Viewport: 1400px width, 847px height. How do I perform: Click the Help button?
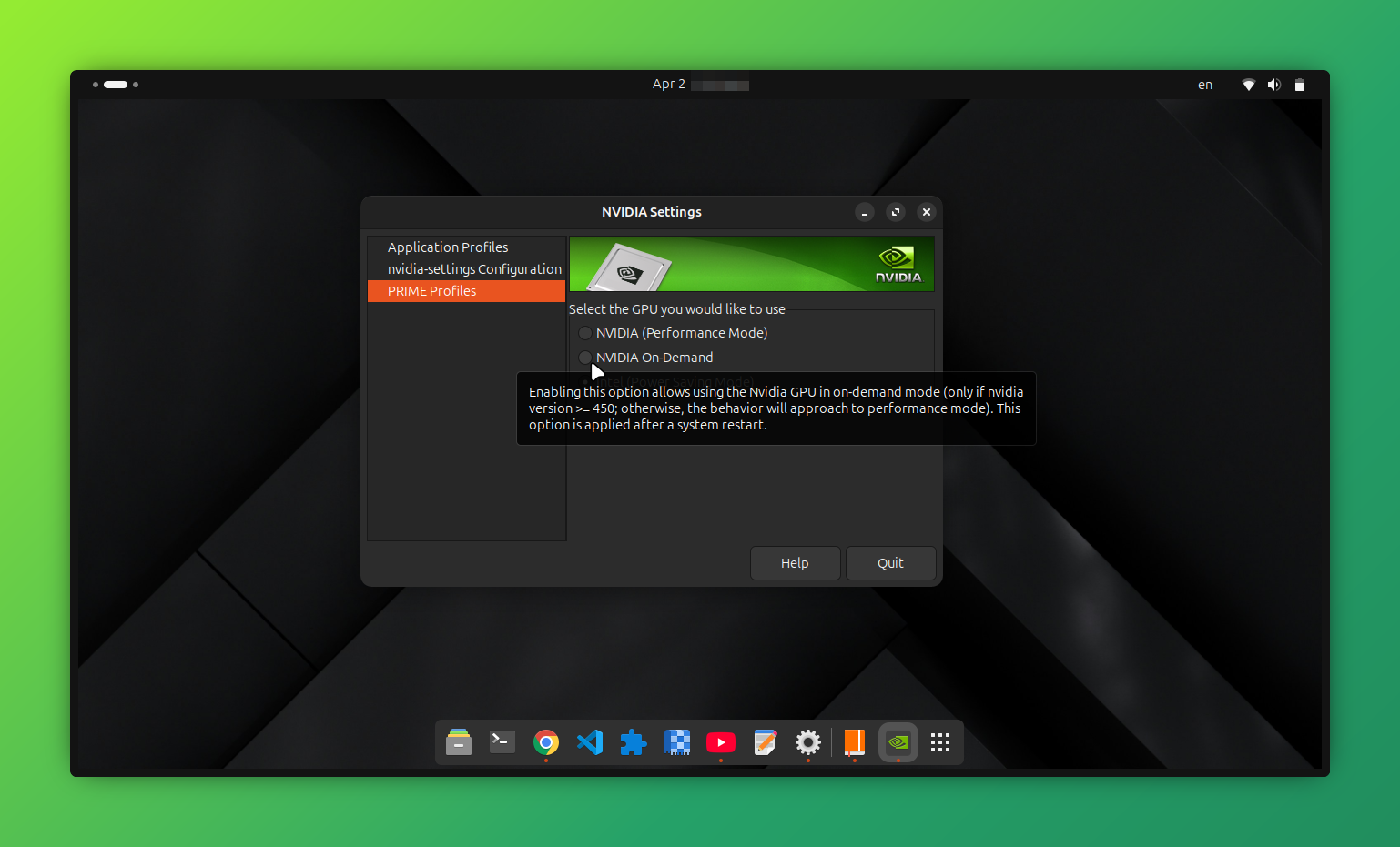coord(795,562)
